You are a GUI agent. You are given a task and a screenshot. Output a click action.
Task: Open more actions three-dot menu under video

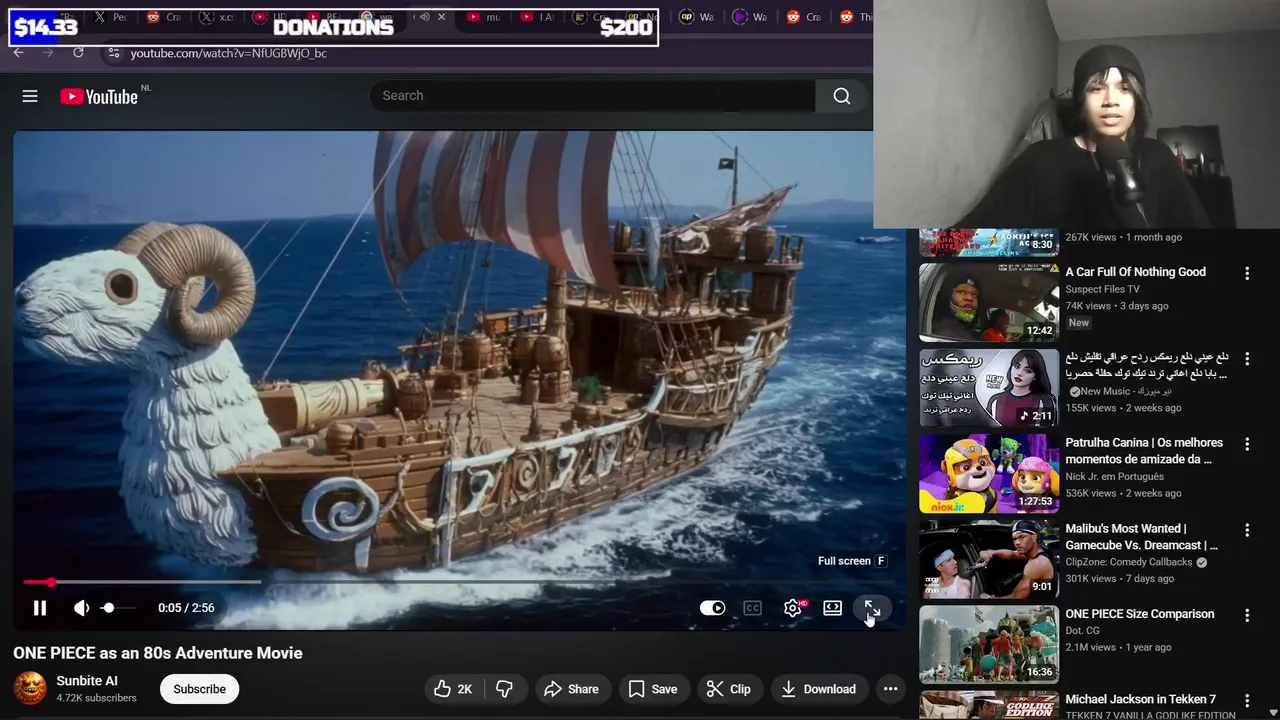click(890, 689)
